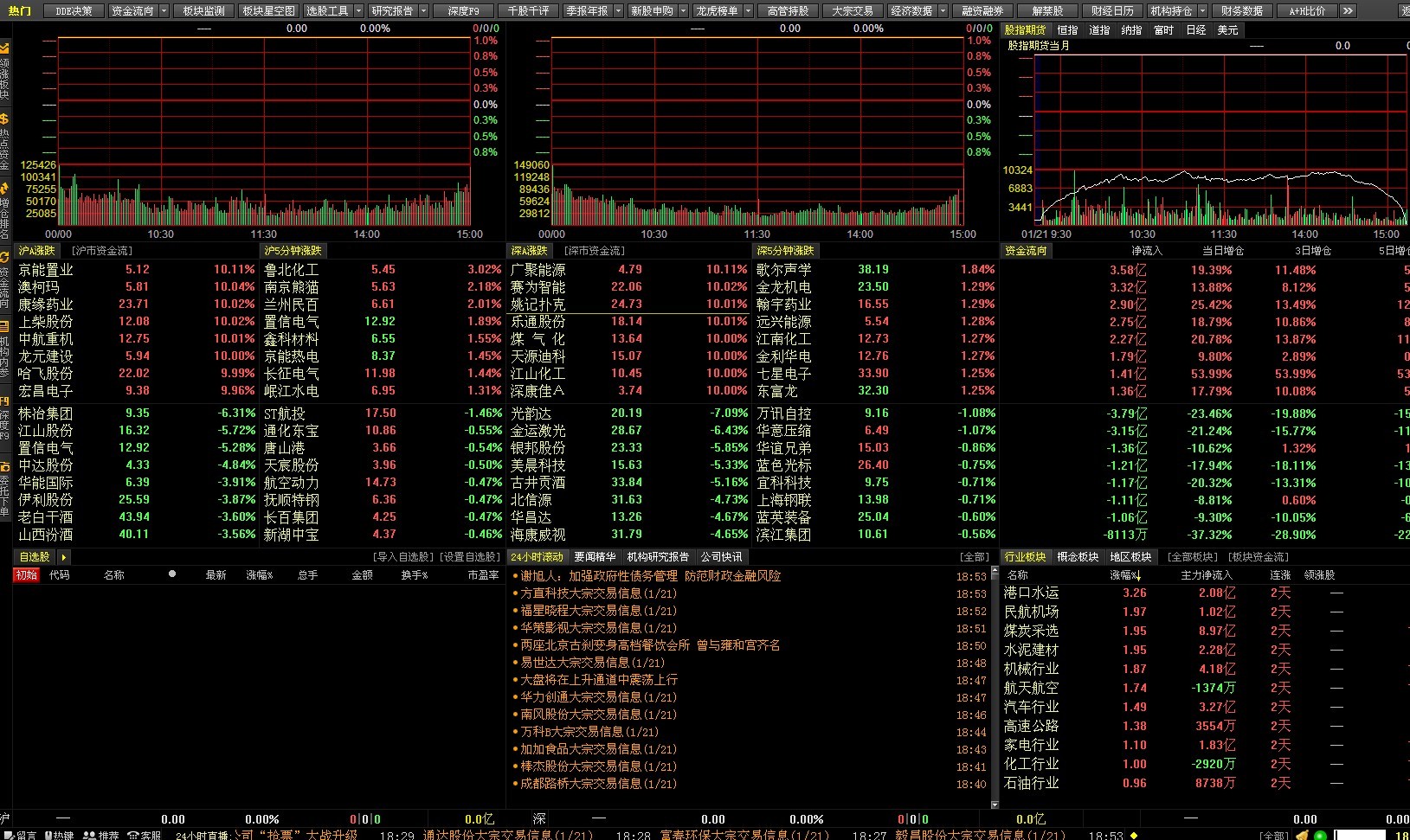Switch to the 地区板块 tab

coord(1130,557)
